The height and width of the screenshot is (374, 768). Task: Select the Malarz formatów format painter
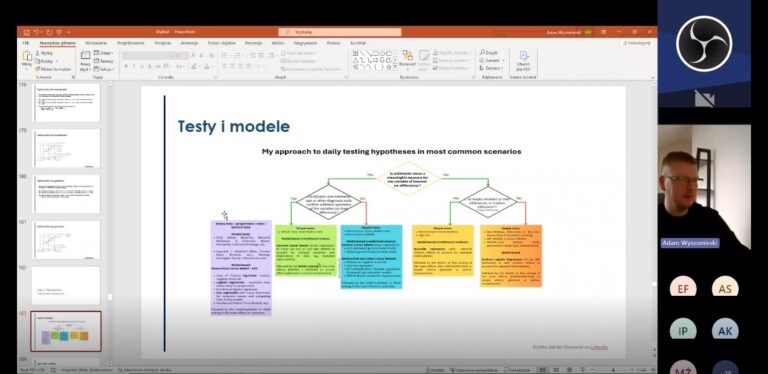(x=53, y=70)
